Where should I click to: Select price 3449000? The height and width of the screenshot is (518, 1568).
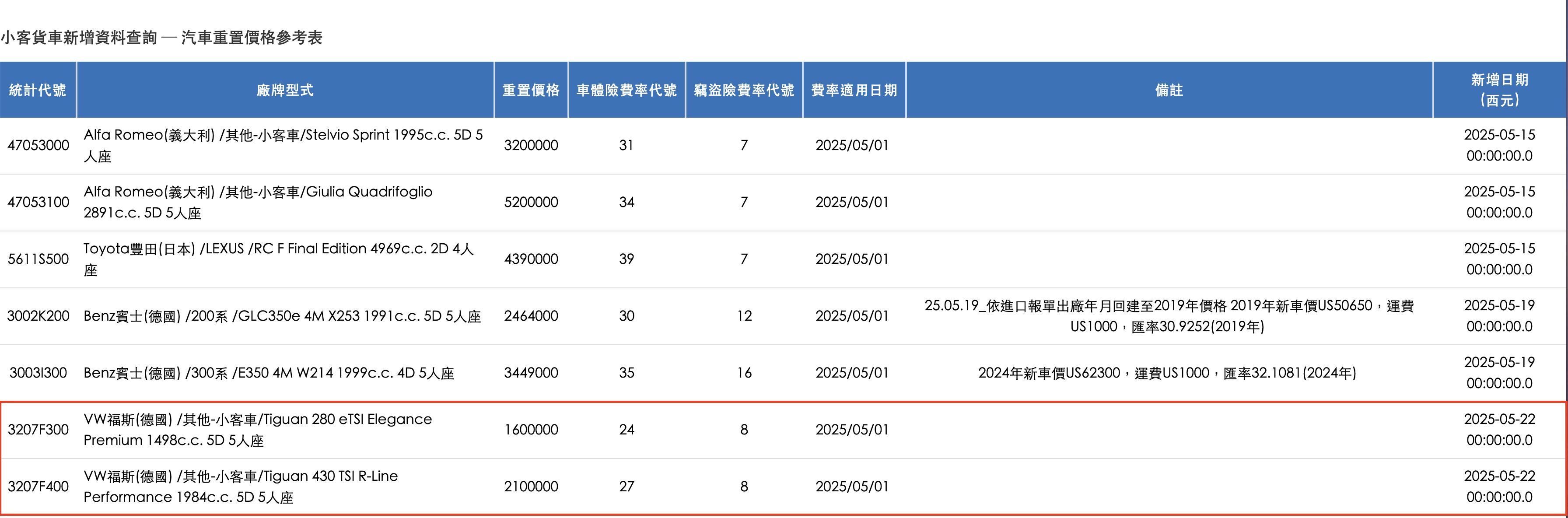pyautogui.click(x=531, y=372)
